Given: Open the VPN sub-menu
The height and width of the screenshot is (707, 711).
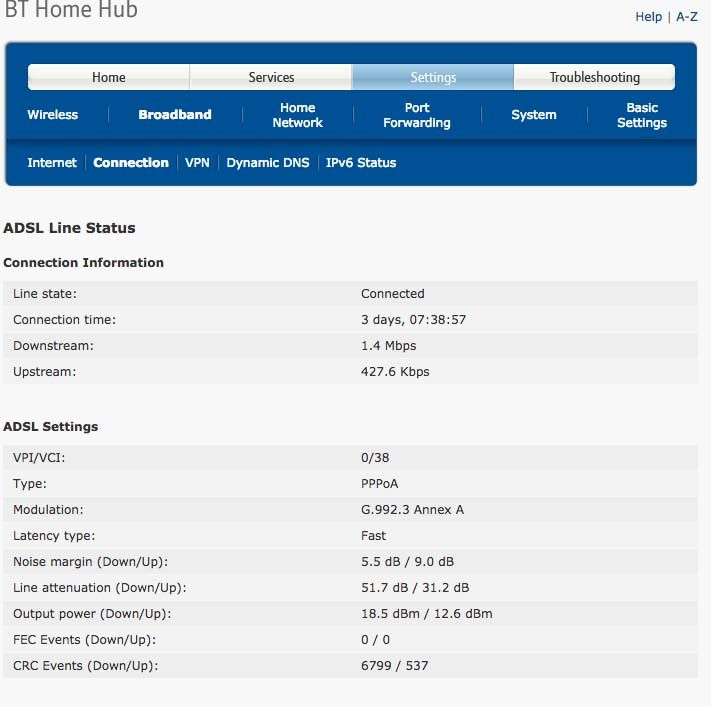Looking at the screenshot, I should (197, 163).
